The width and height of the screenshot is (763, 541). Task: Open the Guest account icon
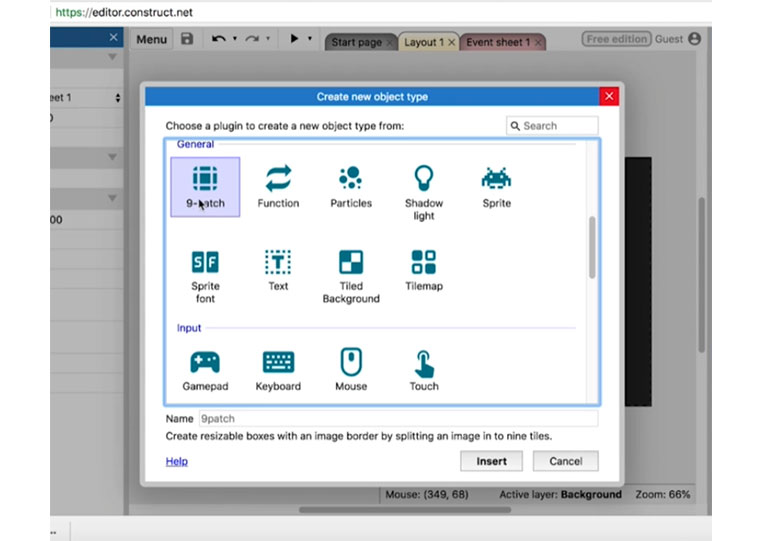click(x=695, y=39)
